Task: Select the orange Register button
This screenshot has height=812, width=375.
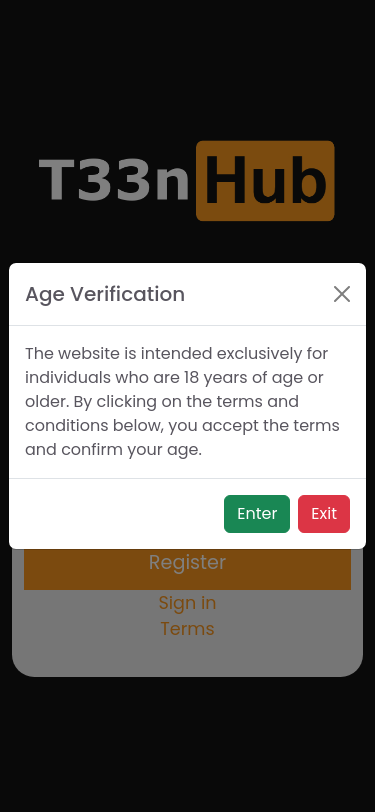Action: pyautogui.click(x=188, y=569)
